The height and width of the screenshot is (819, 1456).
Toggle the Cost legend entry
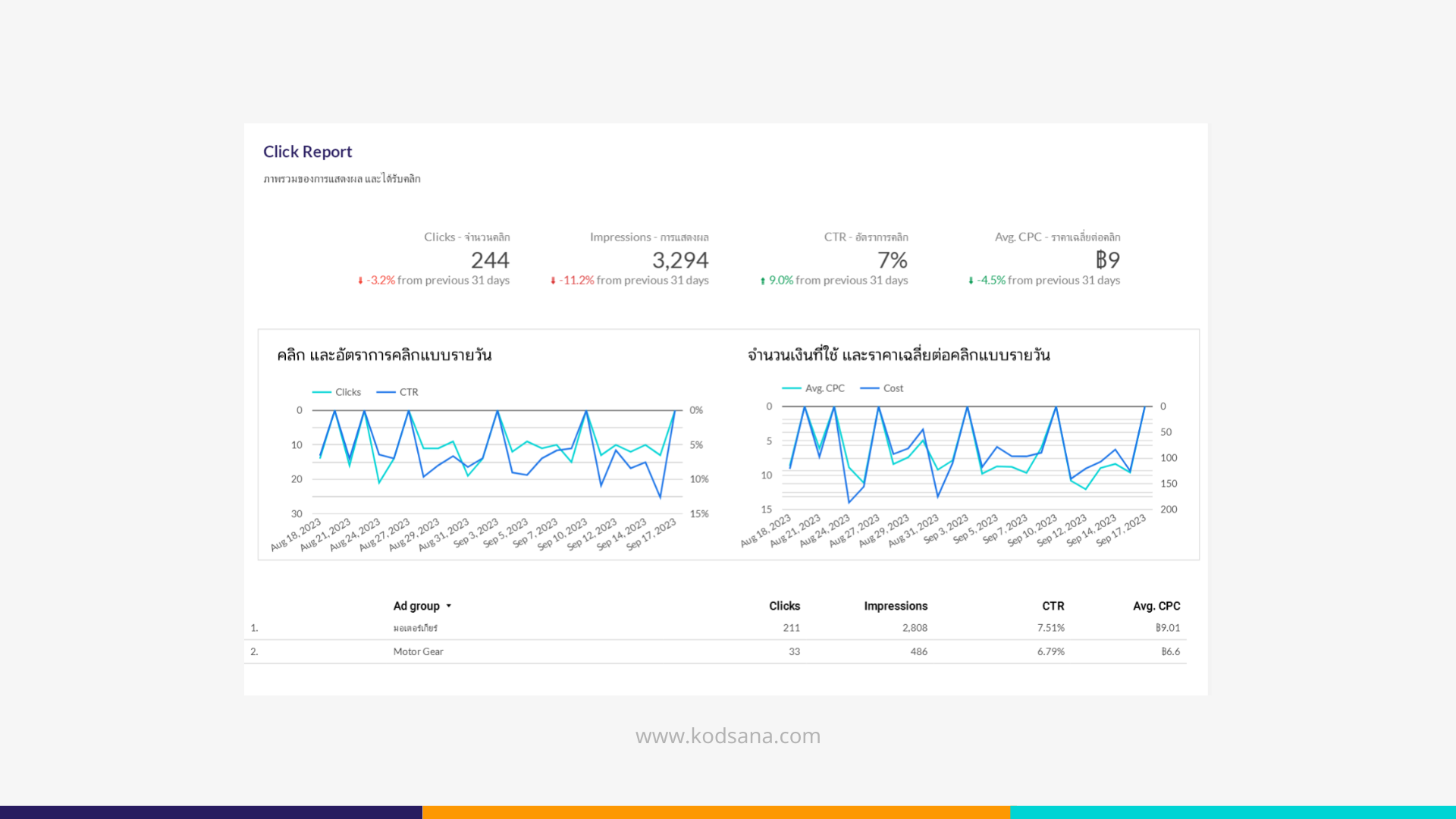[882, 388]
